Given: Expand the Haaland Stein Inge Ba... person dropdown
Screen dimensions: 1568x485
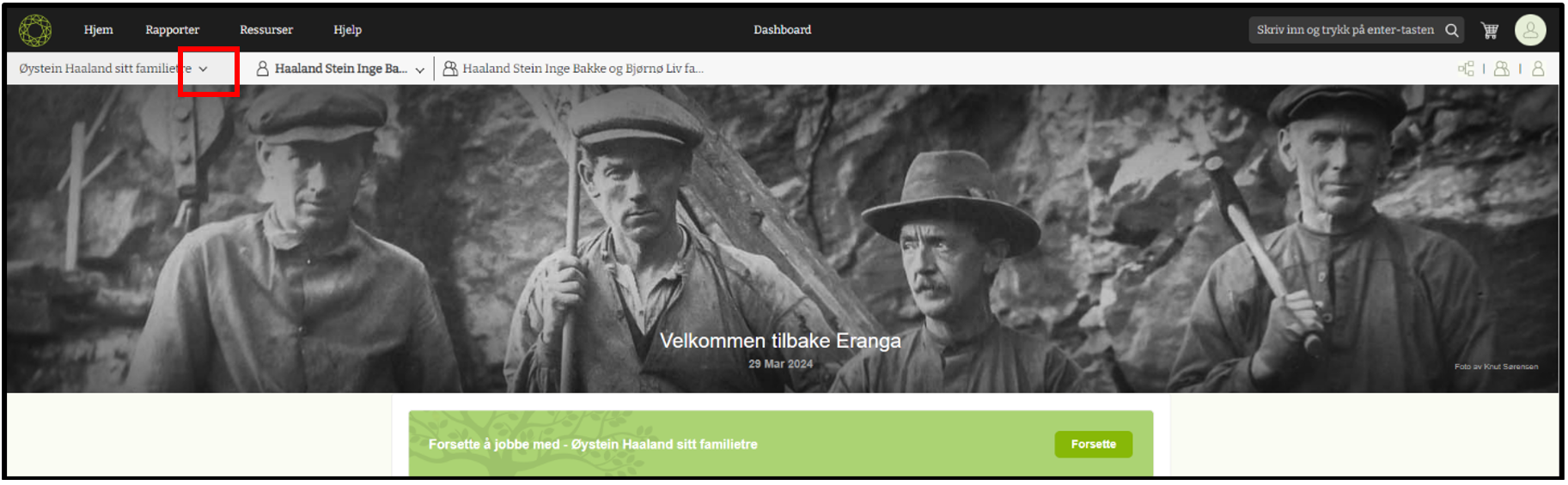Looking at the screenshot, I should coord(419,70).
